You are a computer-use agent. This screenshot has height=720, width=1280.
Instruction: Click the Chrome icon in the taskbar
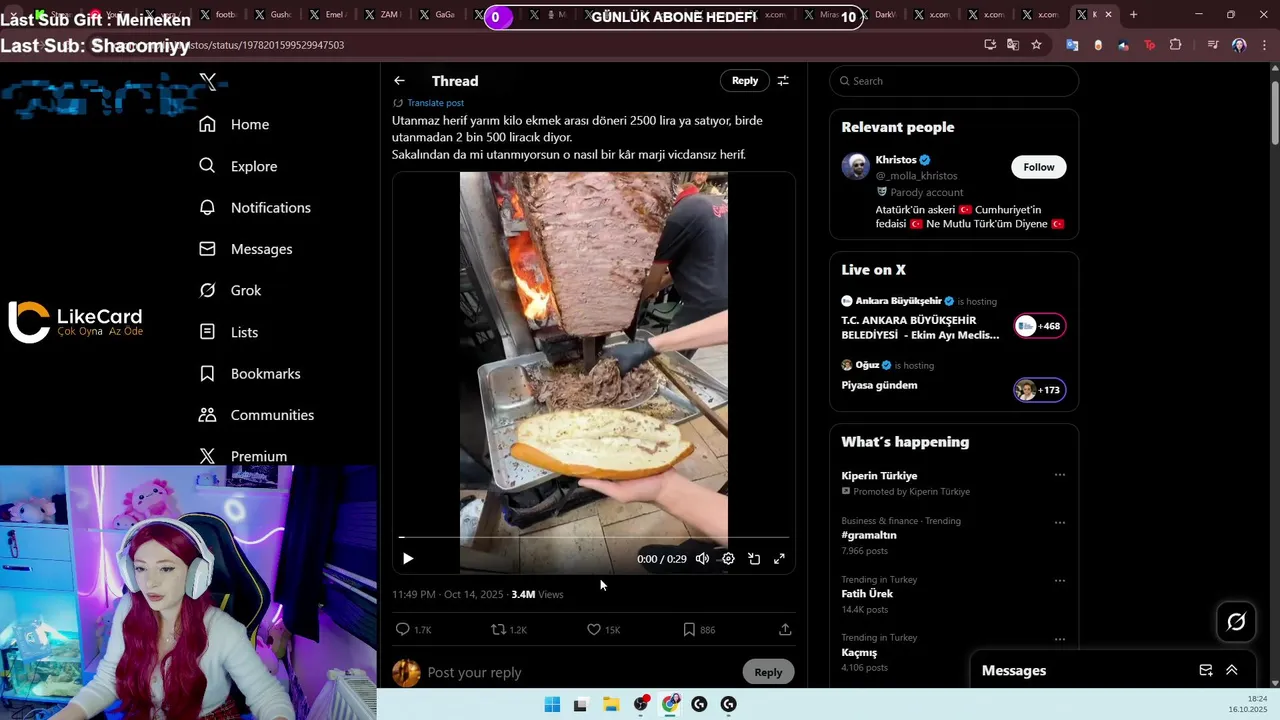click(x=670, y=705)
